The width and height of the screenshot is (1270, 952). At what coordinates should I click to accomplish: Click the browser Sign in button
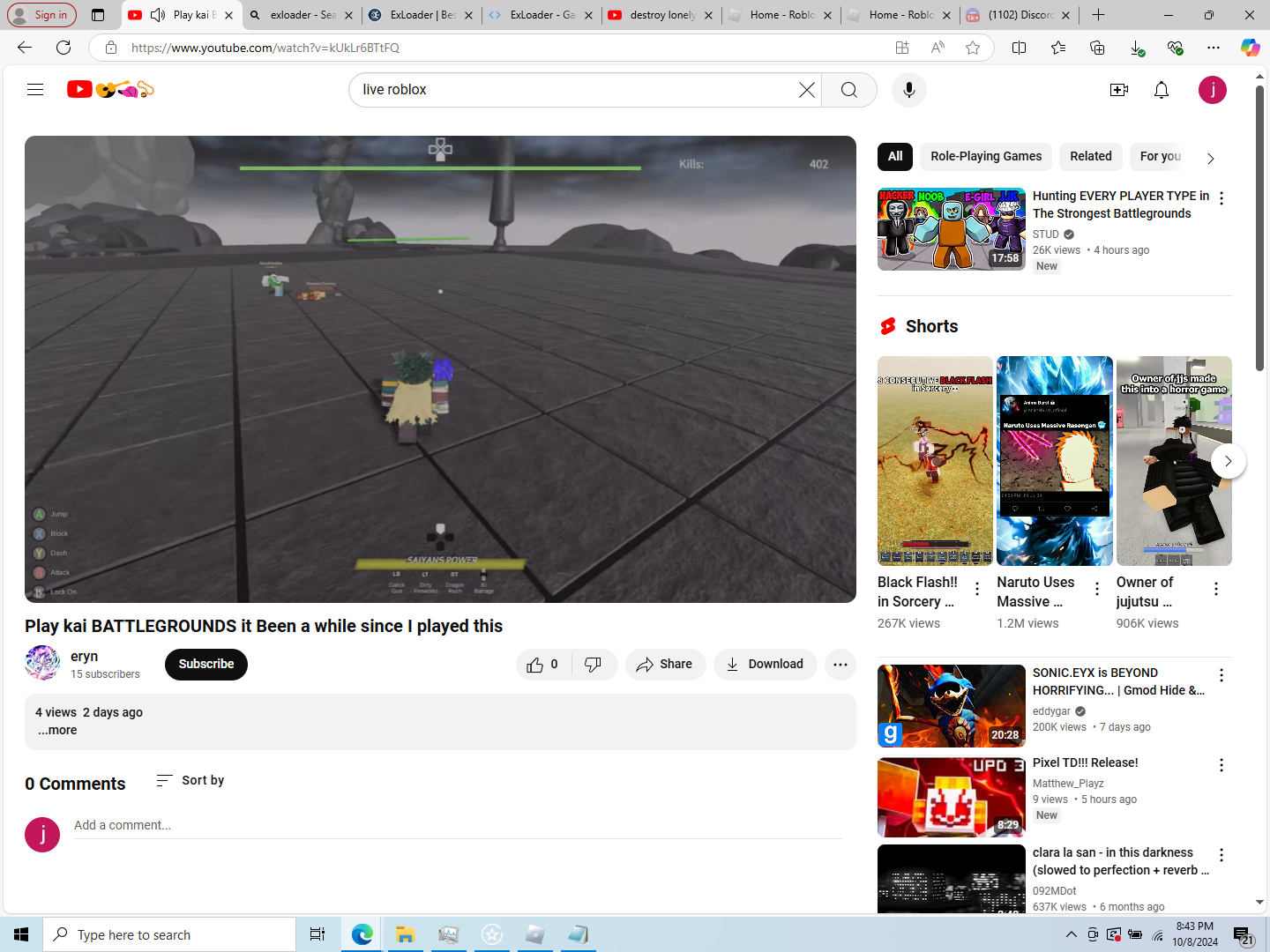[41, 15]
